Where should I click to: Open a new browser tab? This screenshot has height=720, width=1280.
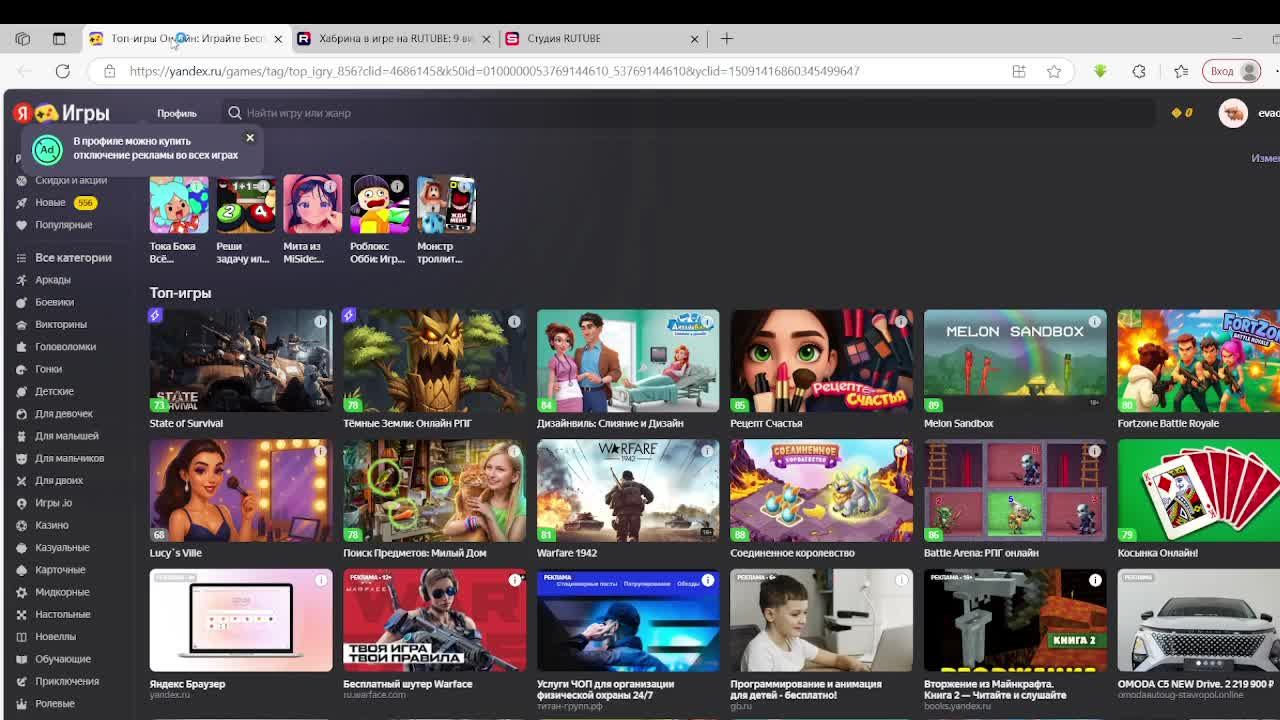coord(727,38)
